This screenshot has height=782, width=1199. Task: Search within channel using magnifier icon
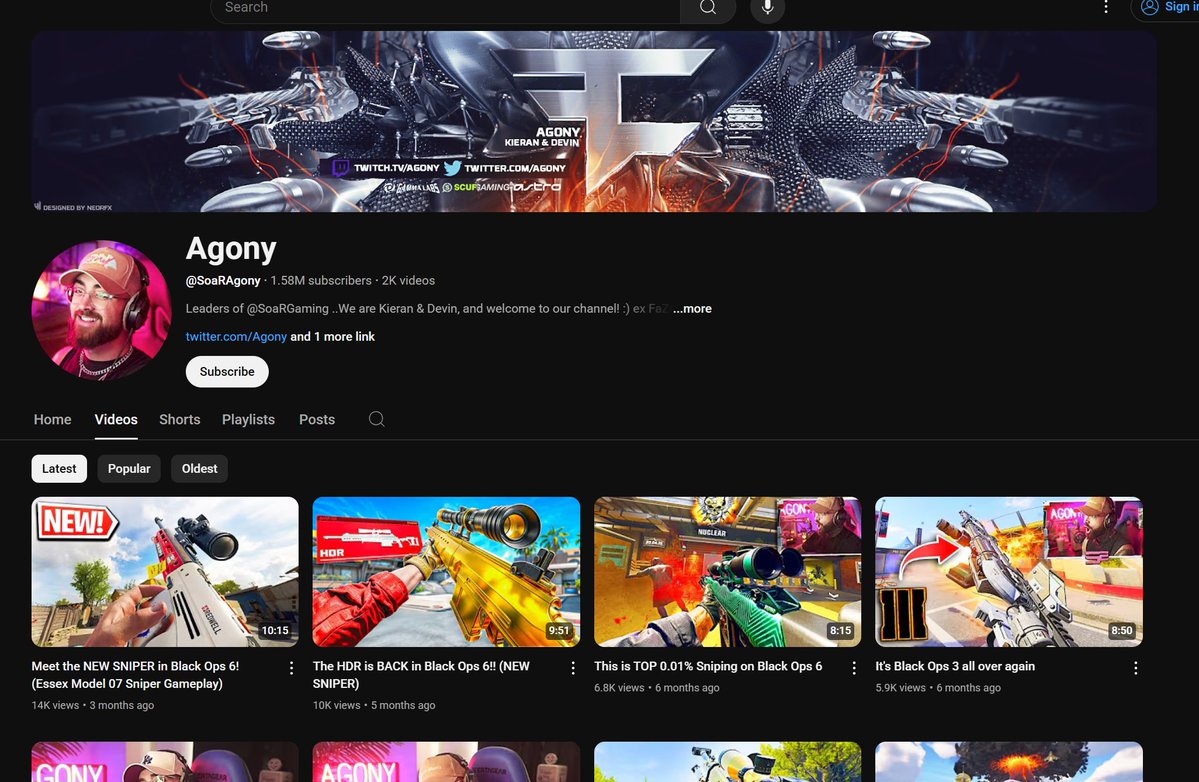[x=377, y=419]
